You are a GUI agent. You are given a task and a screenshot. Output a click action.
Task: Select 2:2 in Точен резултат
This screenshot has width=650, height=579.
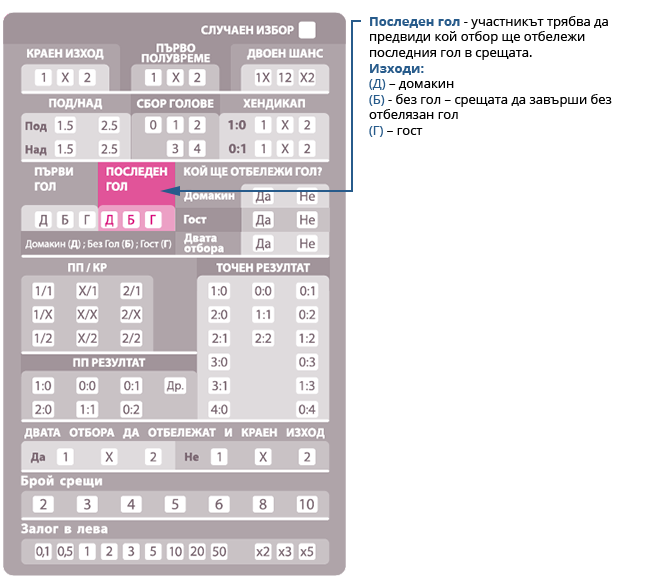point(263,338)
